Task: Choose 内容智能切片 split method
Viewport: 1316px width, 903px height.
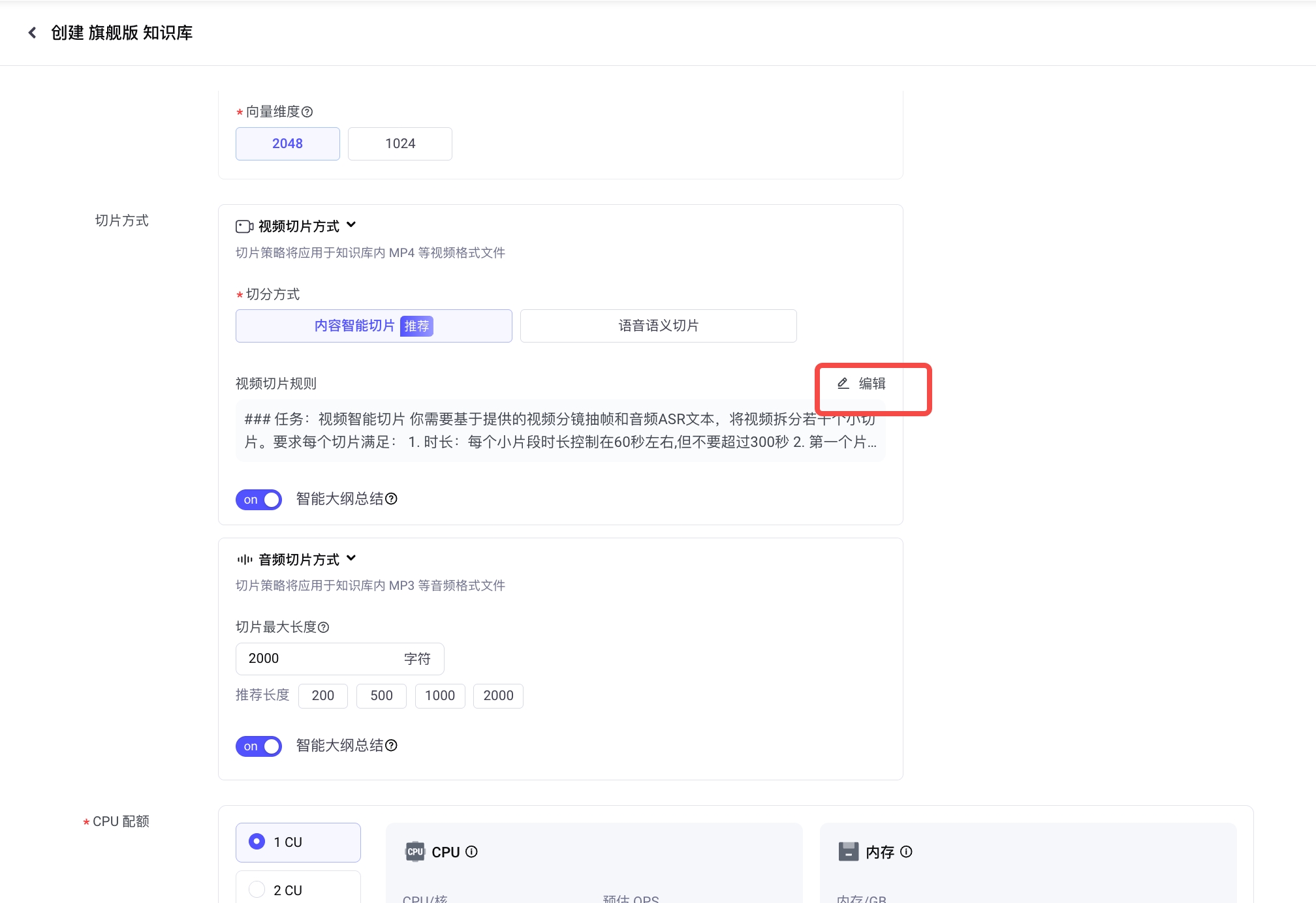Action: click(373, 326)
